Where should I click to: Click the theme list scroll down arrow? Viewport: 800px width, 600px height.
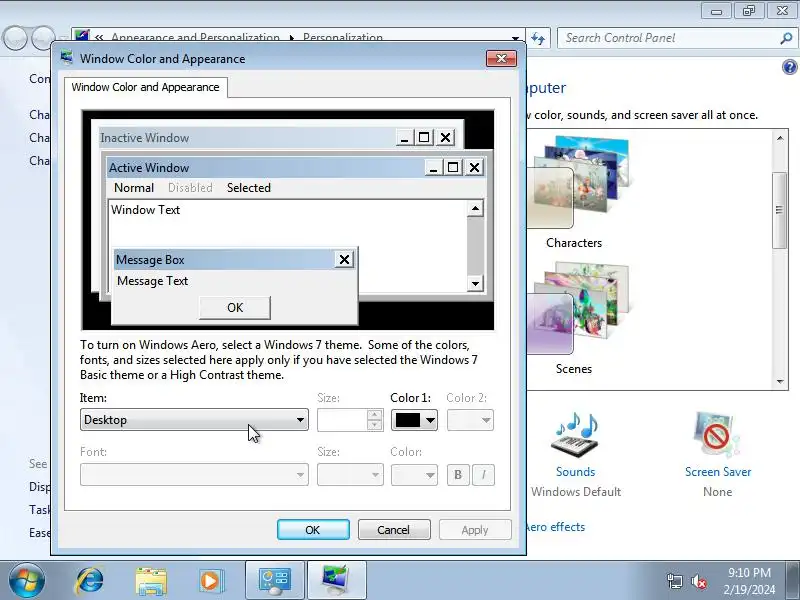[780, 382]
